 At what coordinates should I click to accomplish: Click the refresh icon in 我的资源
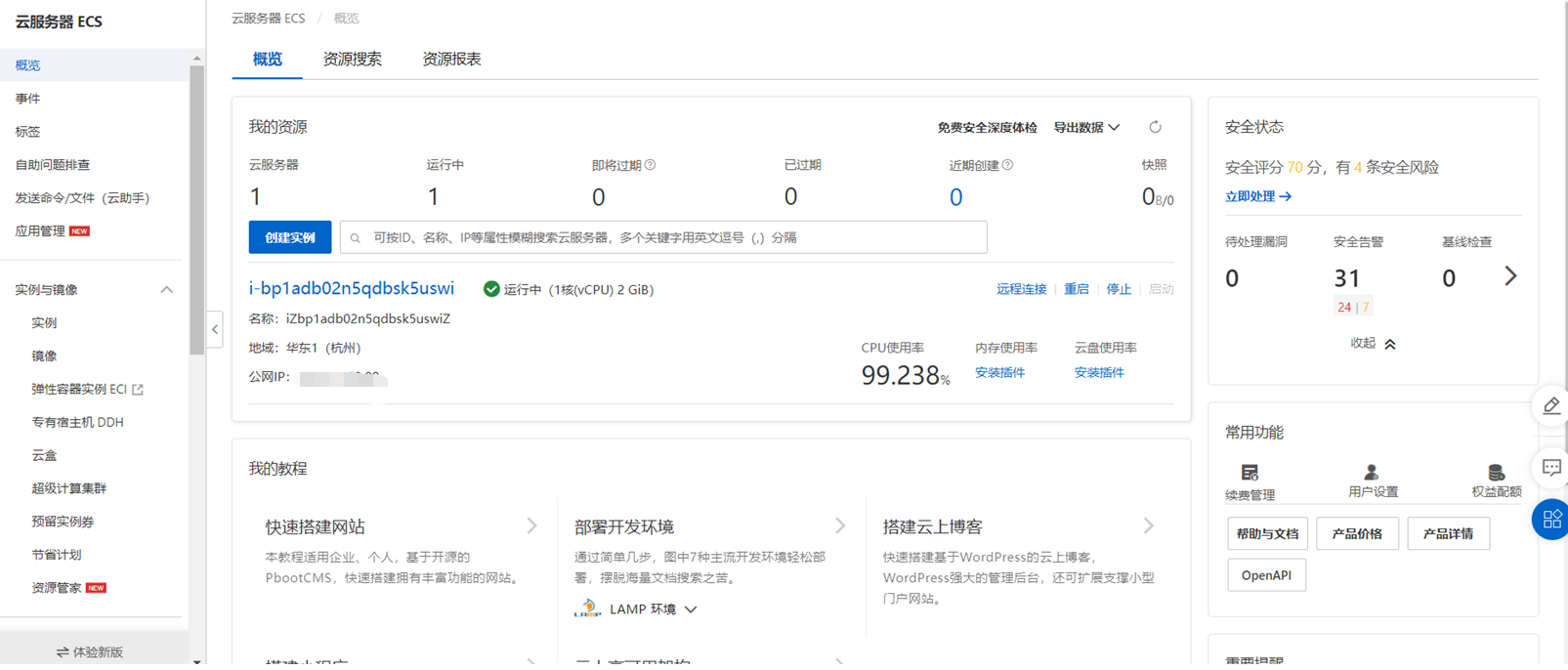(x=1155, y=127)
